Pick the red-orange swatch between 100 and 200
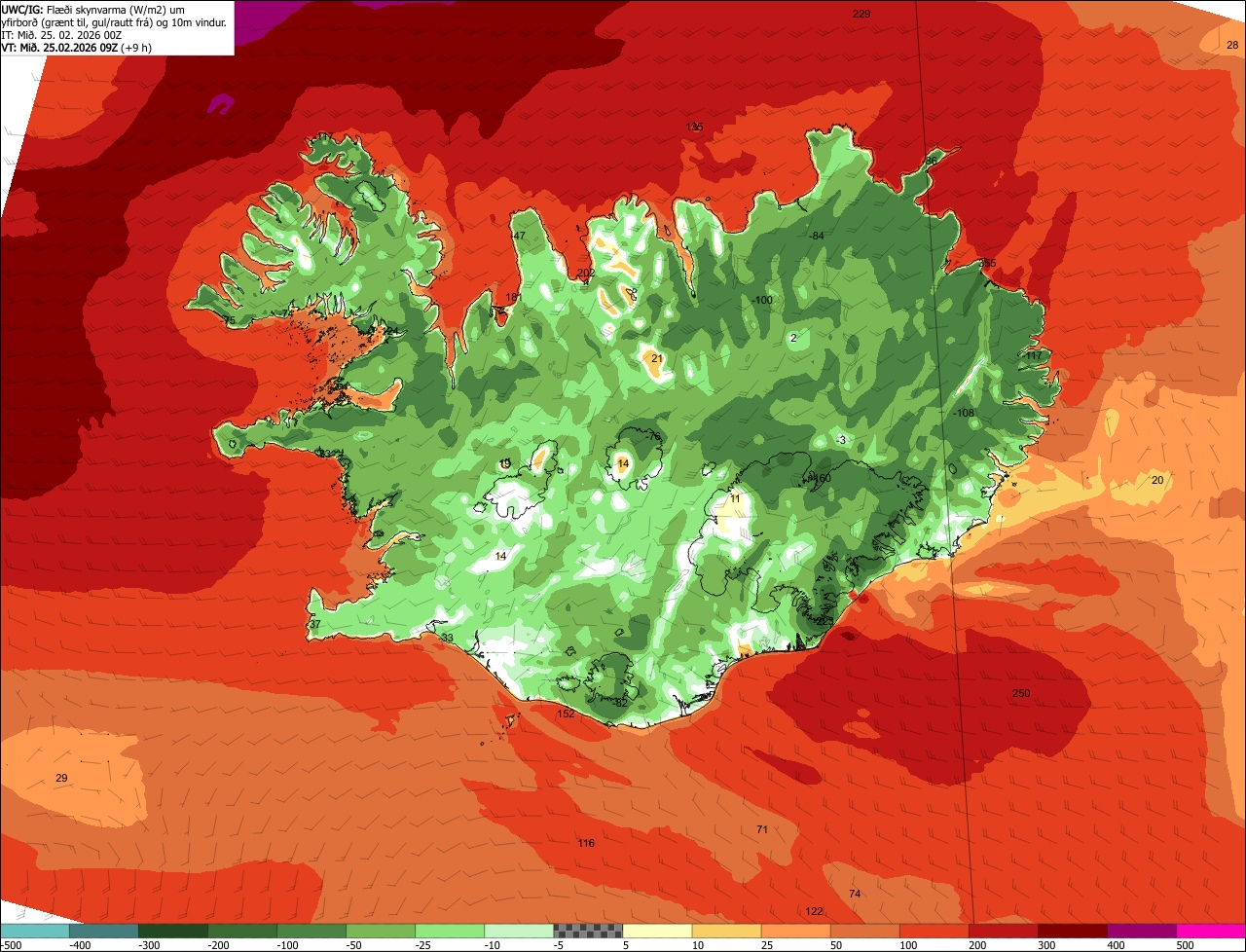 pyautogui.click(x=934, y=931)
